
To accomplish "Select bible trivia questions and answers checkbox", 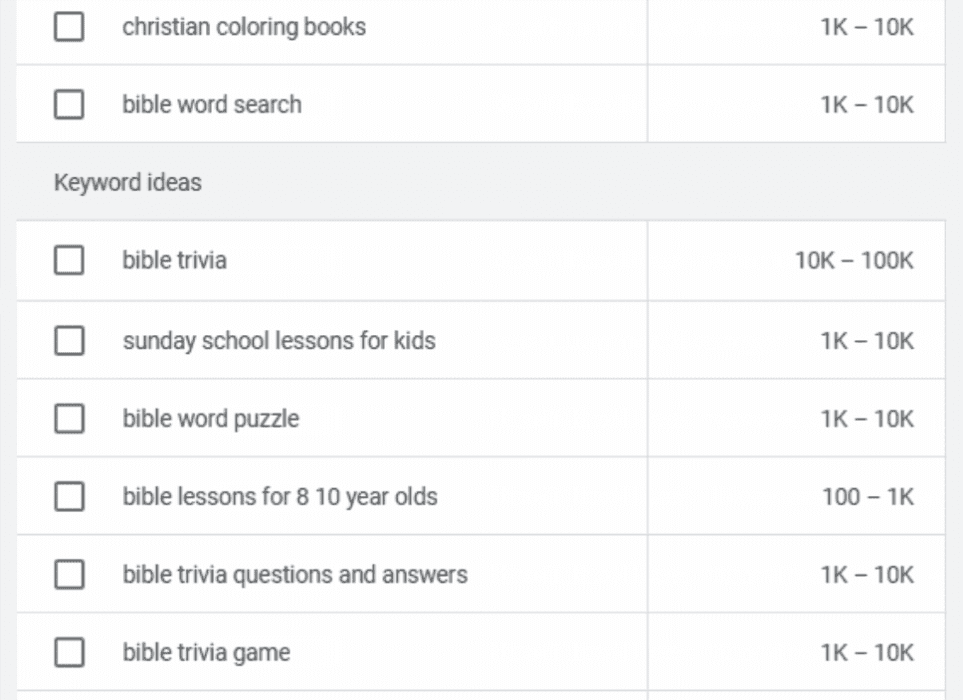I will (69, 575).
